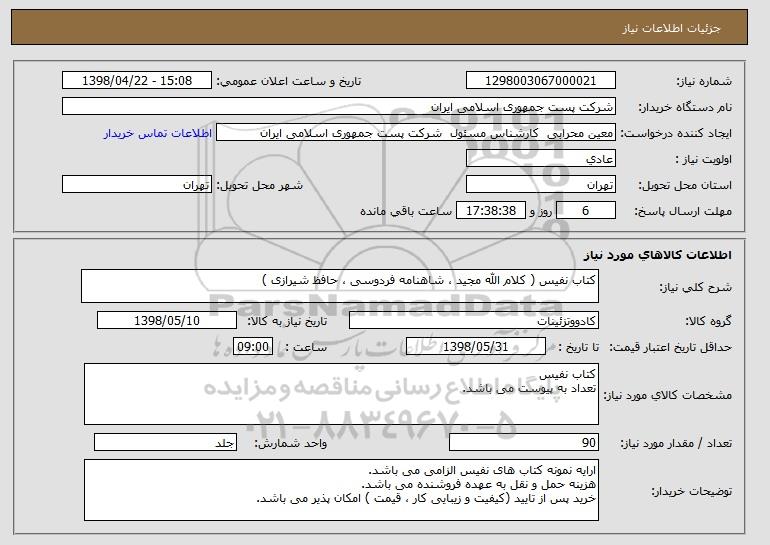Select the note line هزینه حمل و نقل
Image resolution: width=770 pixels, height=545 pixels.
(479, 484)
